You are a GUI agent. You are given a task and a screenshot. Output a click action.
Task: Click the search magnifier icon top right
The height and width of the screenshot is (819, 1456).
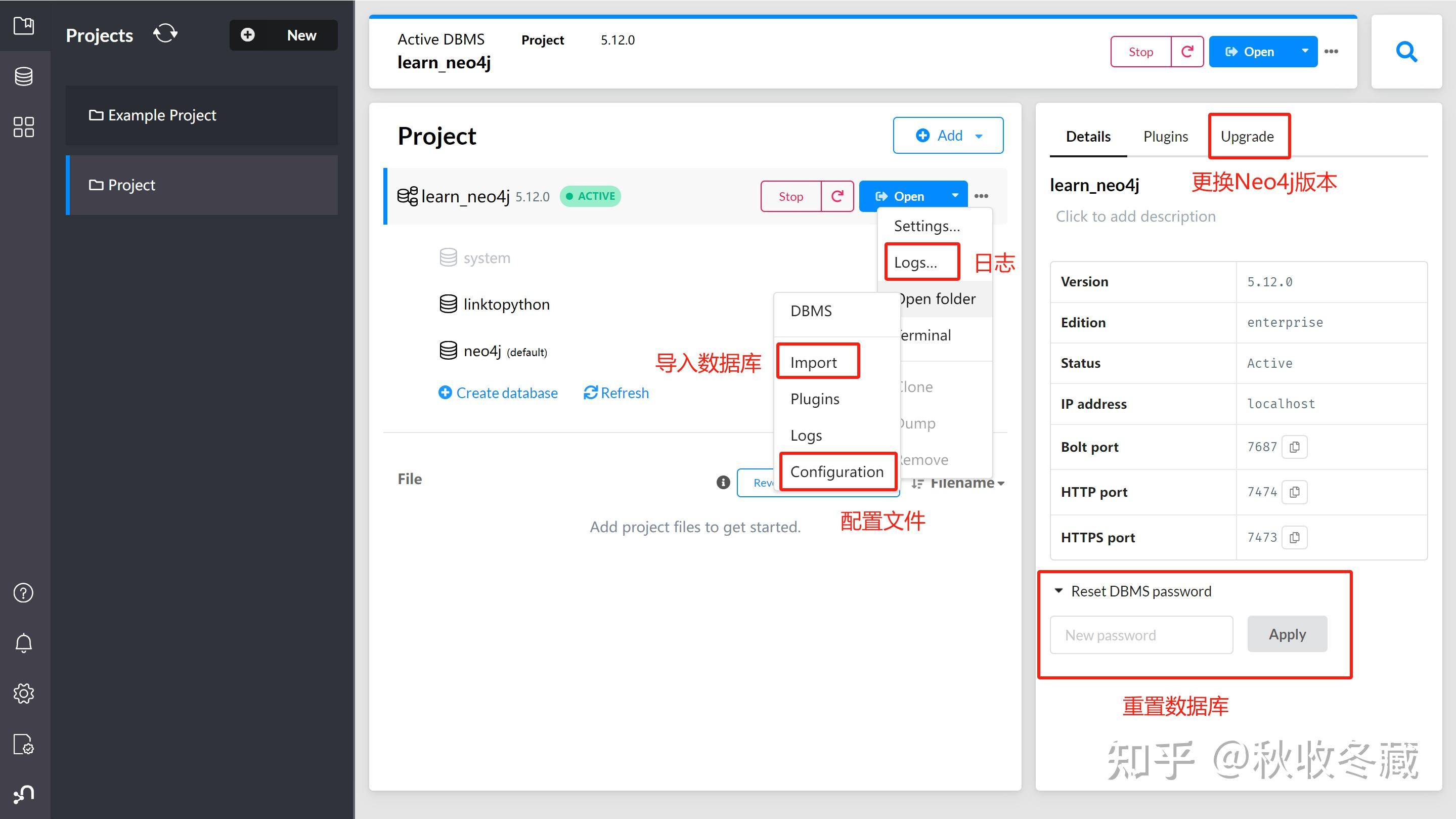click(1406, 52)
